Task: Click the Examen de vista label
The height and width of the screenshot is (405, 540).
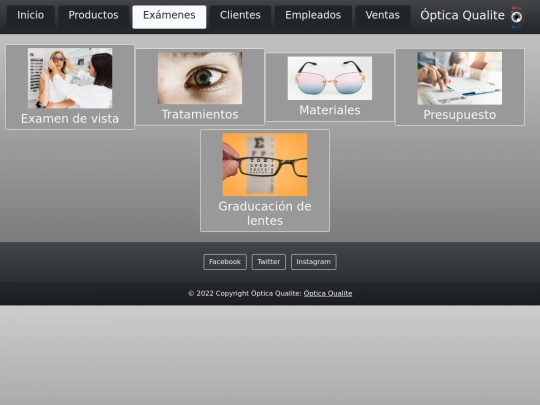Action: click(x=70, y=118)
